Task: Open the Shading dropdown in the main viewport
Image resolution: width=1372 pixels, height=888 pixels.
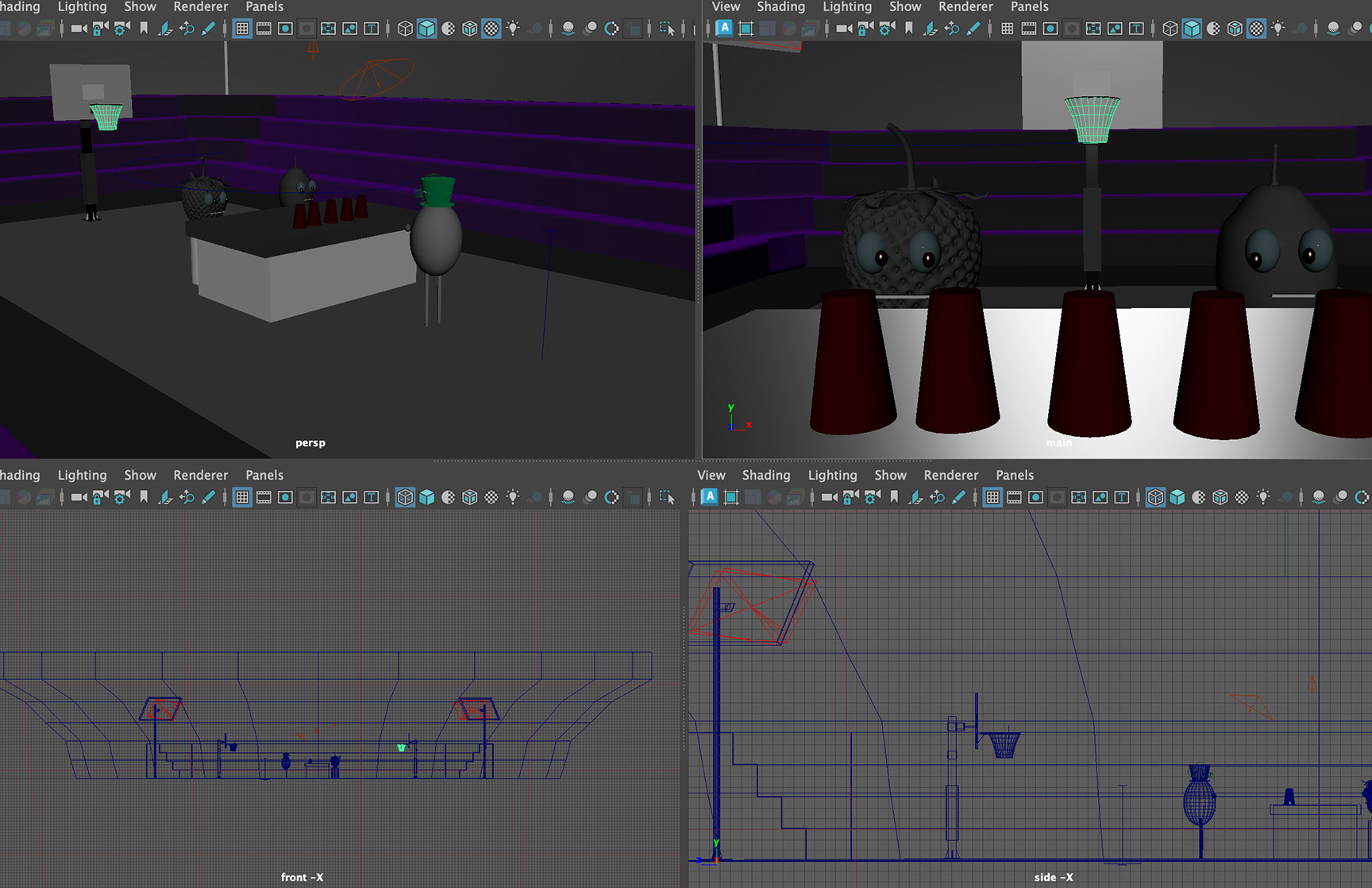Action: 781,6
